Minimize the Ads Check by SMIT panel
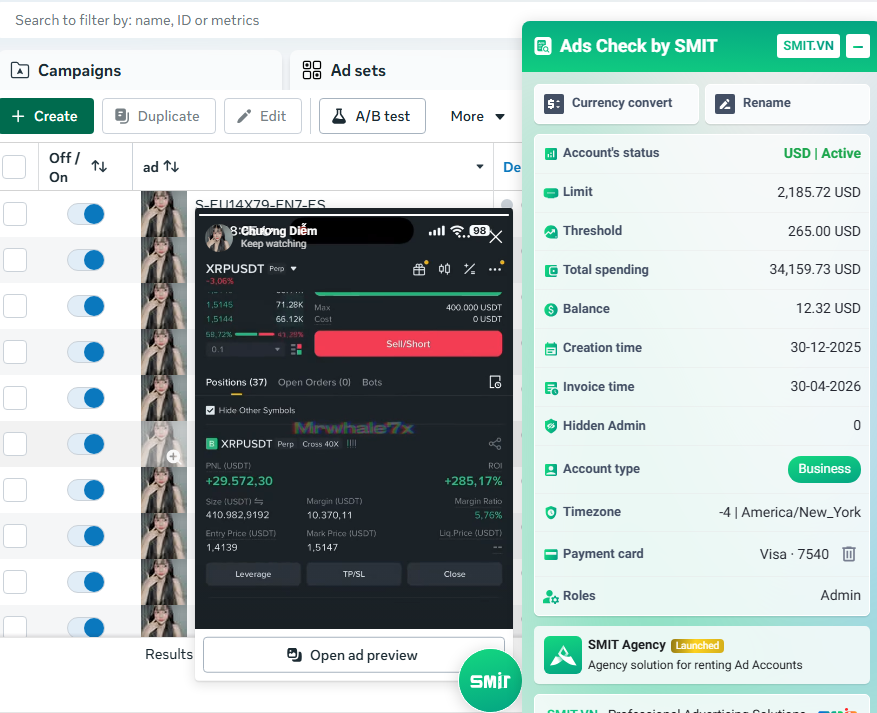 tap(857, 46)
